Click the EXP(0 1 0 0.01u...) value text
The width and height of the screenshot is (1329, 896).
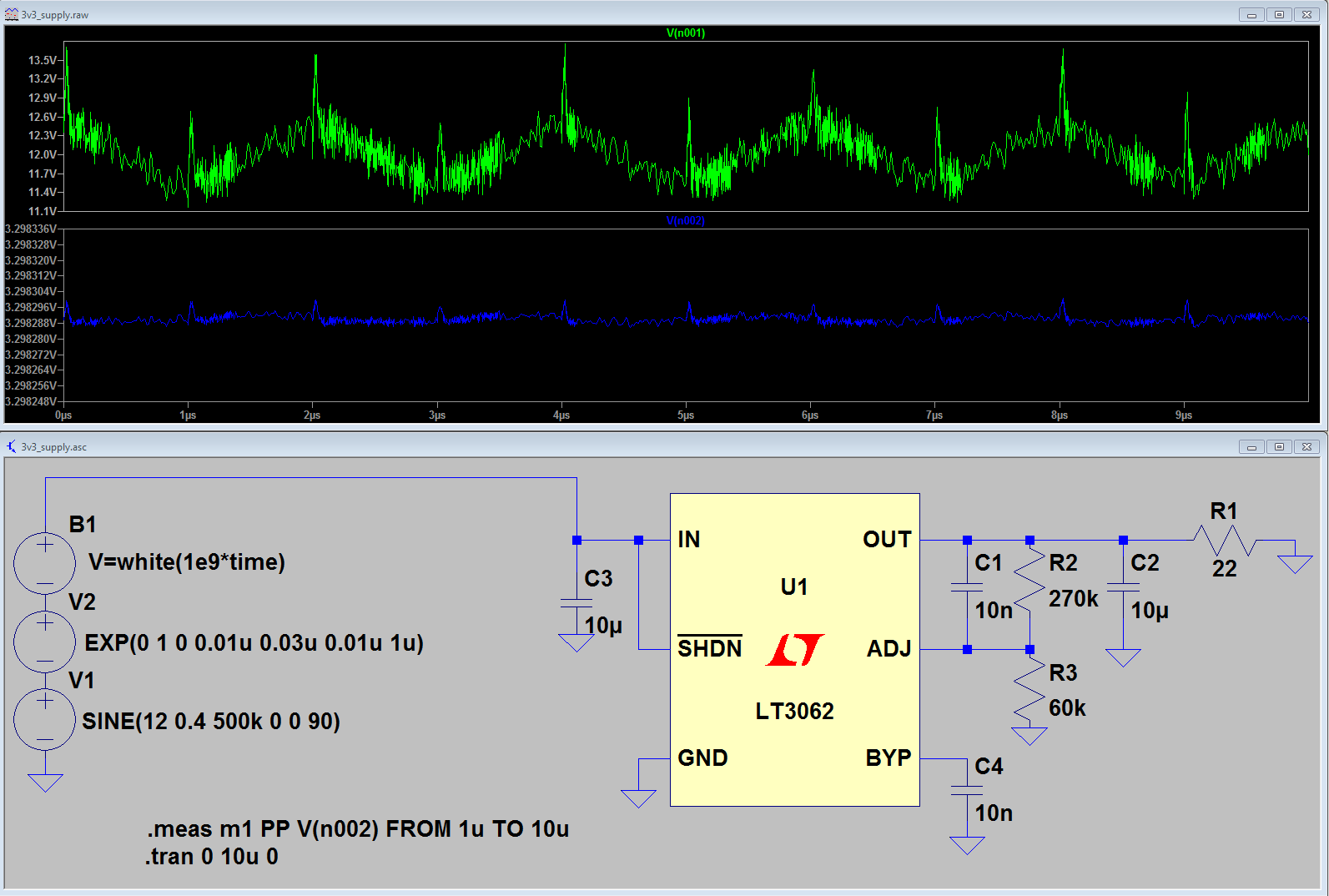click(254, 643)
